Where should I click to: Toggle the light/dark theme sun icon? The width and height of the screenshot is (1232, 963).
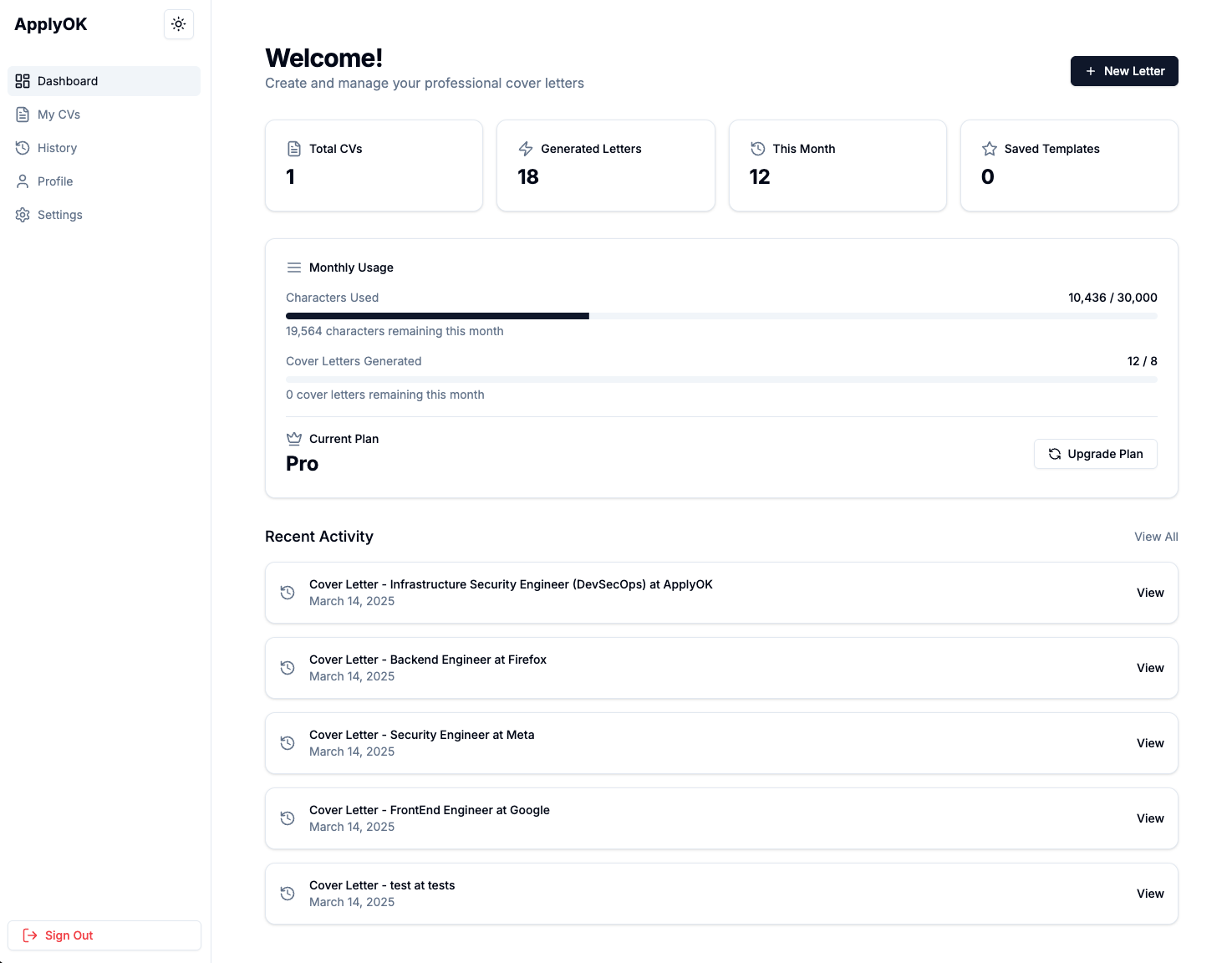coord(179,24)
